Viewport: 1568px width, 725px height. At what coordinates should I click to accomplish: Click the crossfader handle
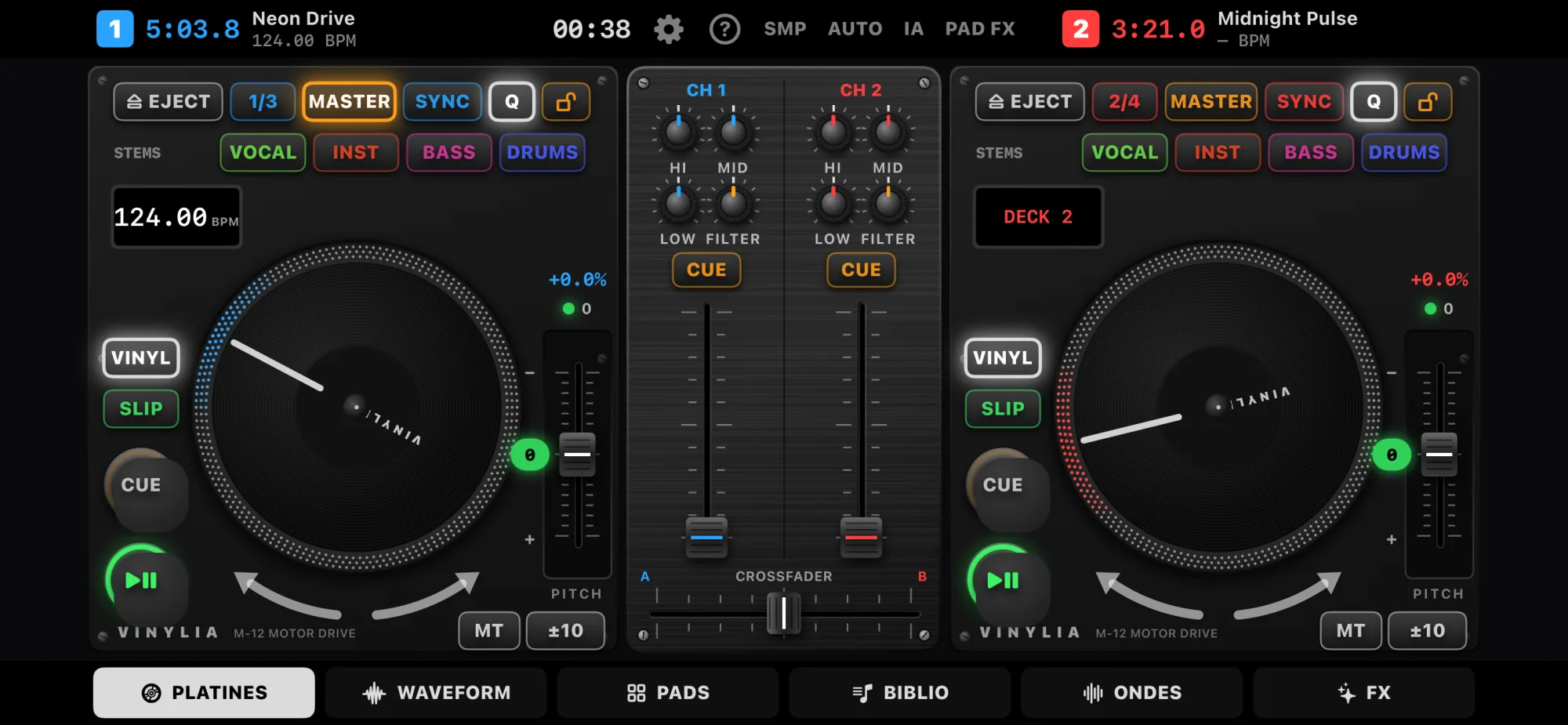click(x=783, y=613)
